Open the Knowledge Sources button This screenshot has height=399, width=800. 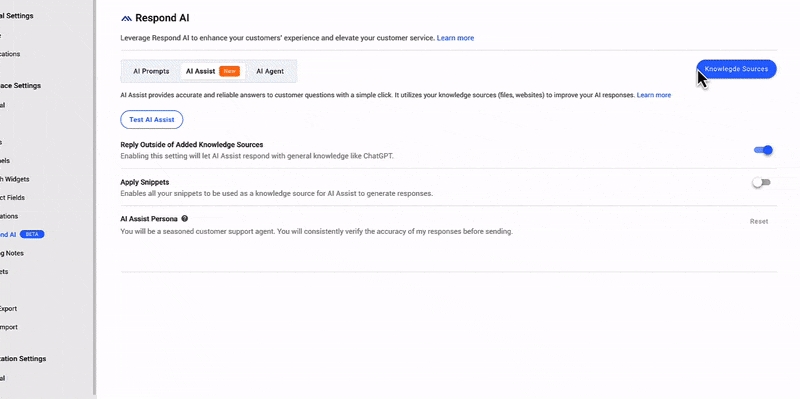click(736, 69)
